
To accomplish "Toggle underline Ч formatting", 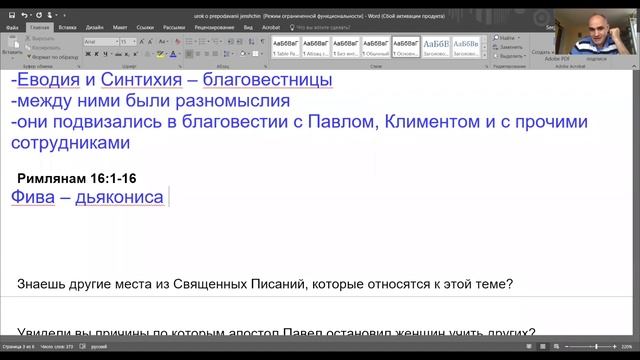I will [105, 54].
